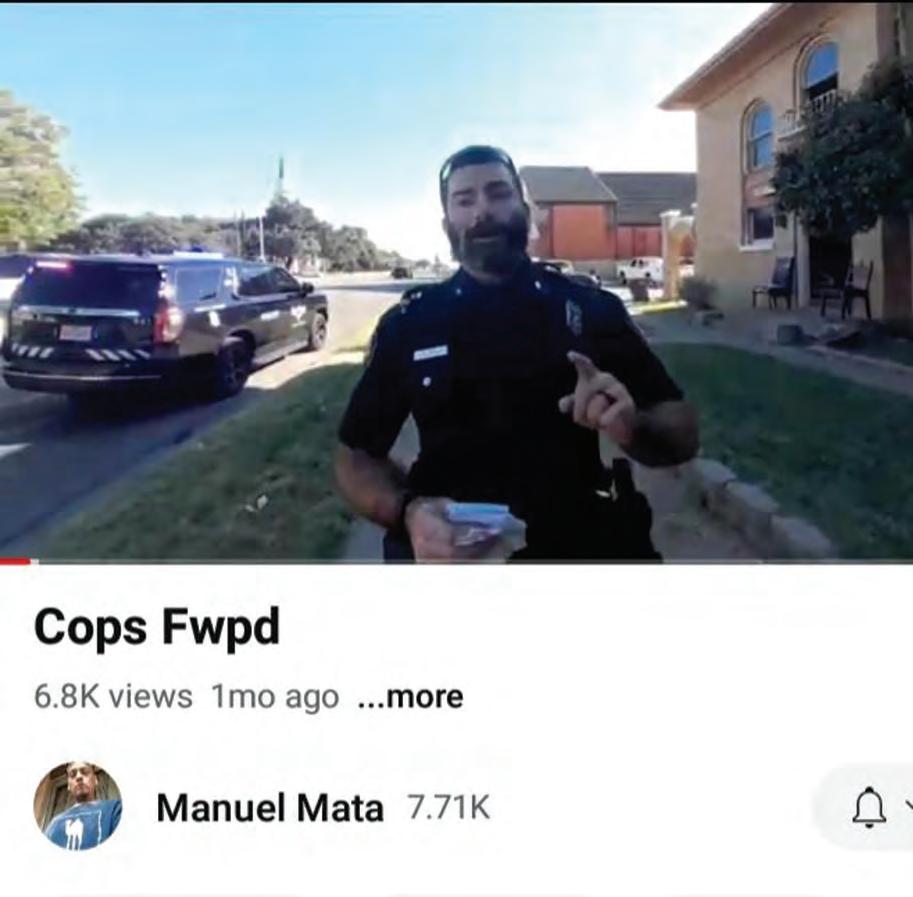Tap the blue sky to show controls

pyautogui.click(x=349, y=87)
